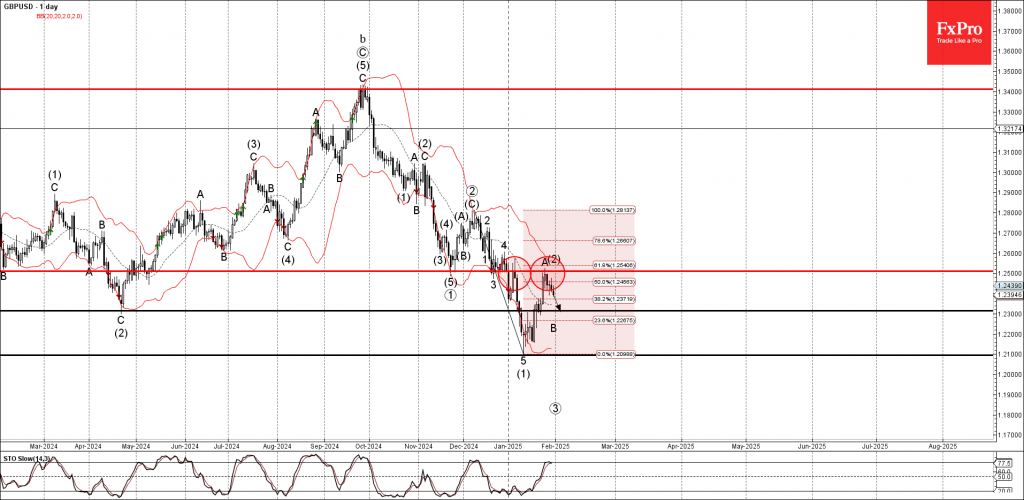Click Feb-2025 on the date axis
The height and width of the screenshot is (500, 1024).
(555, 444)
